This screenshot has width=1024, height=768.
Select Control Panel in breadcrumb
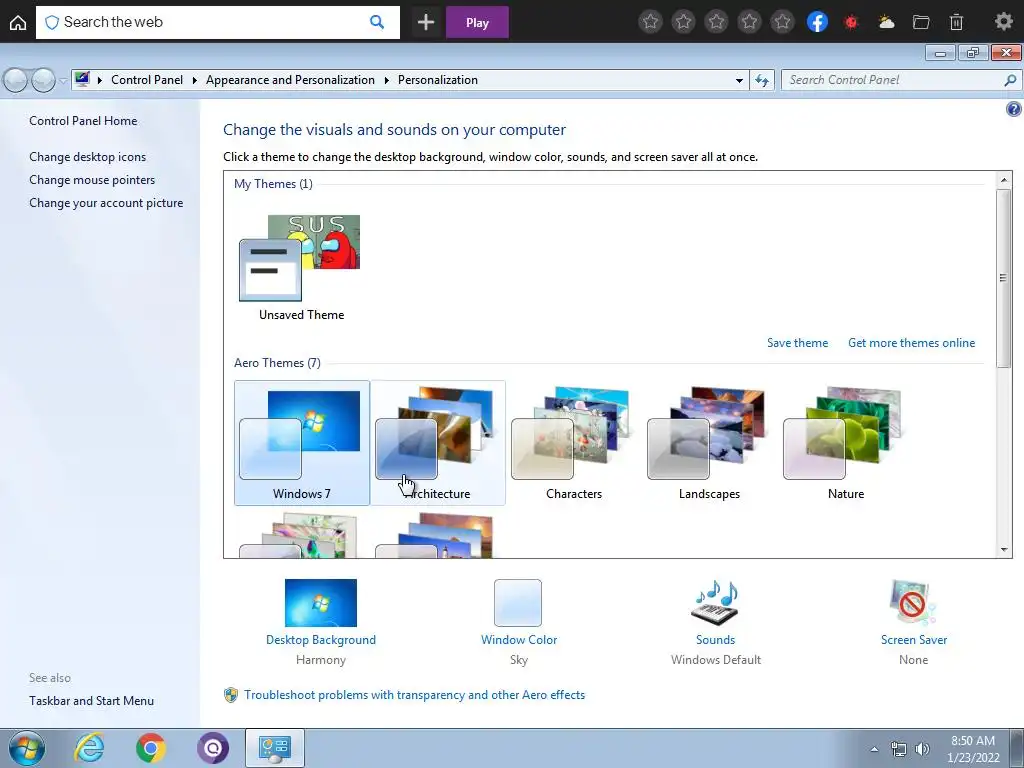[x=147, y=80]
